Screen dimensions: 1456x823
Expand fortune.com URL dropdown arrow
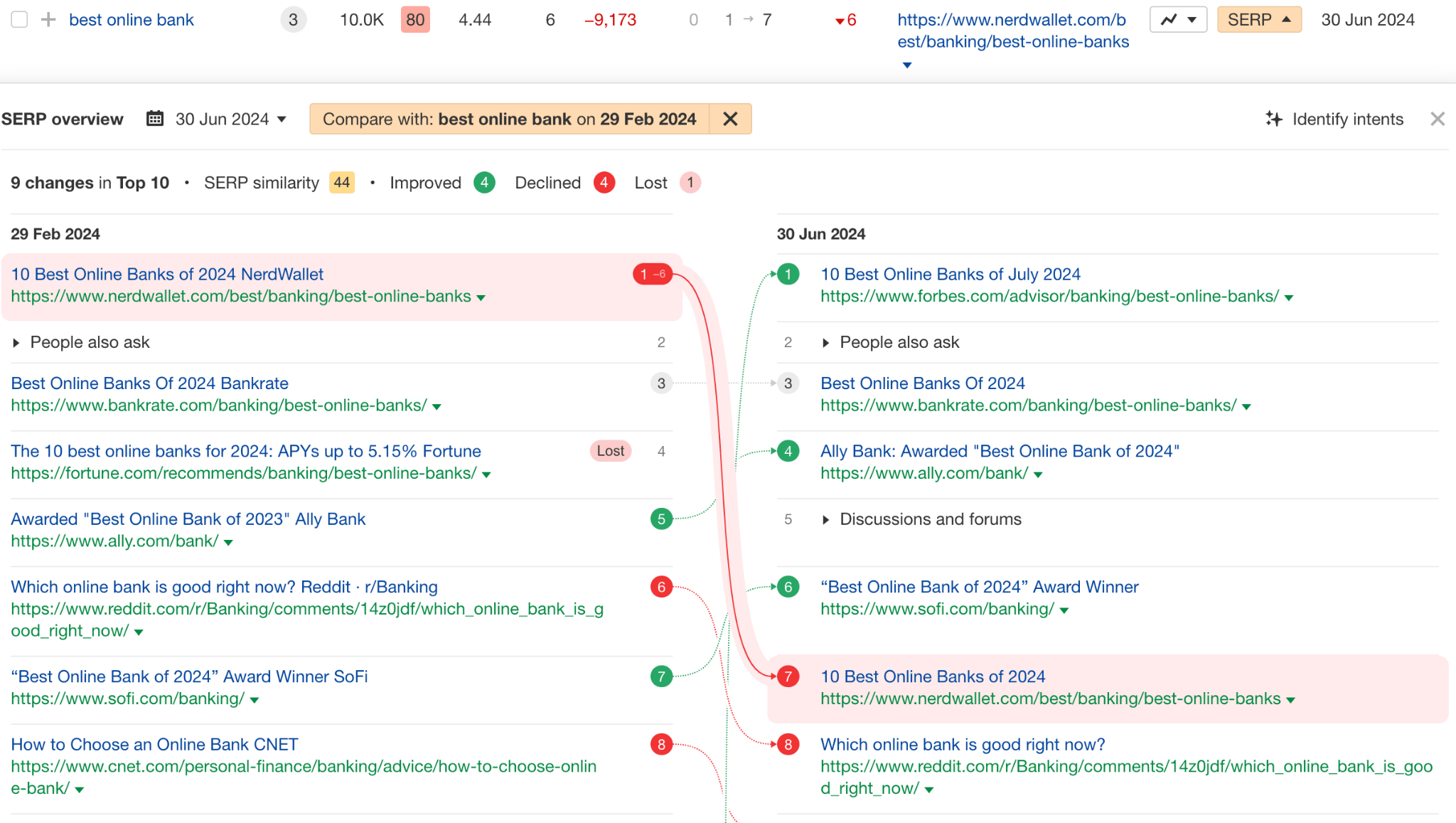pos(487,475)
